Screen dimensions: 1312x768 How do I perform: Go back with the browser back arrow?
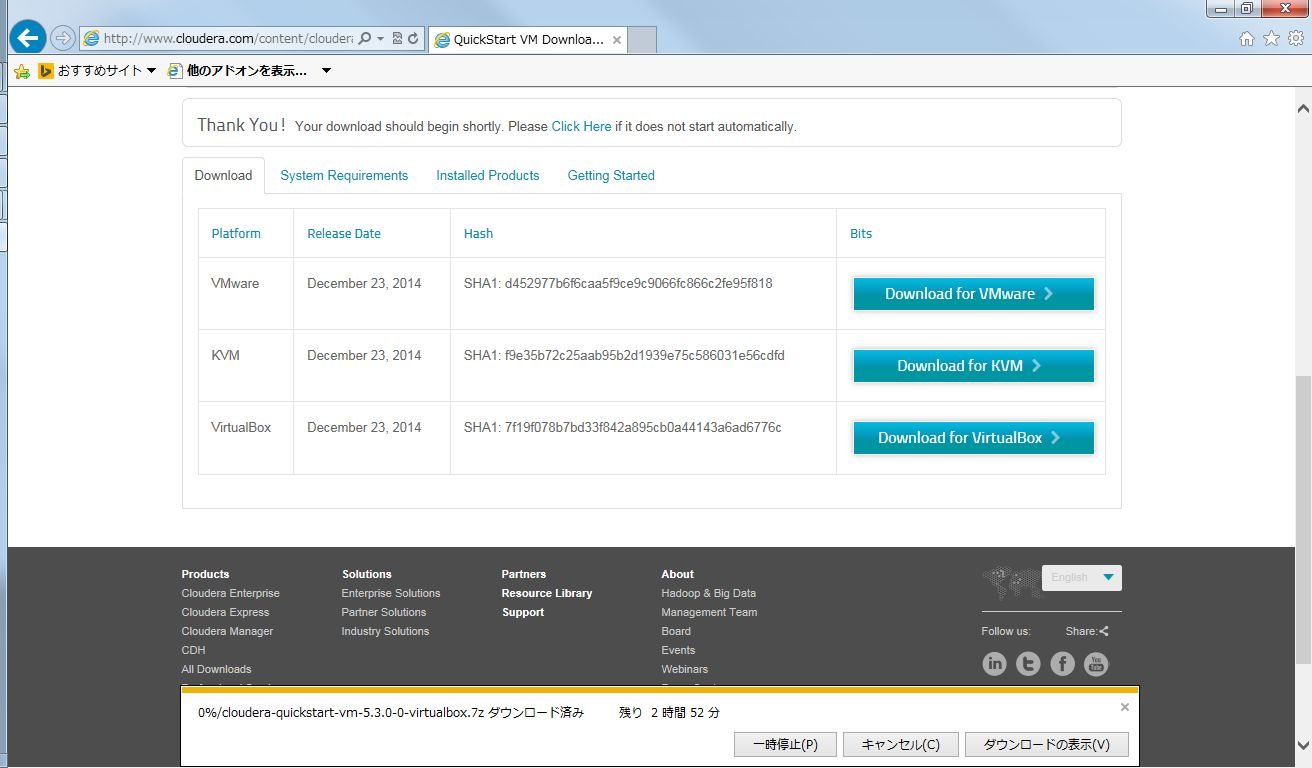pos(28,38)
